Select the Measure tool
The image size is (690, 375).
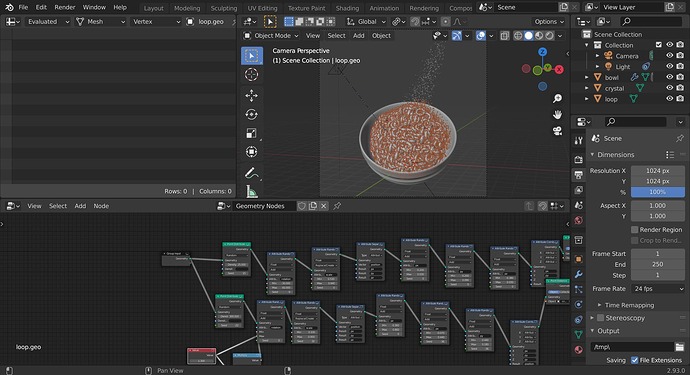(252, 191)
